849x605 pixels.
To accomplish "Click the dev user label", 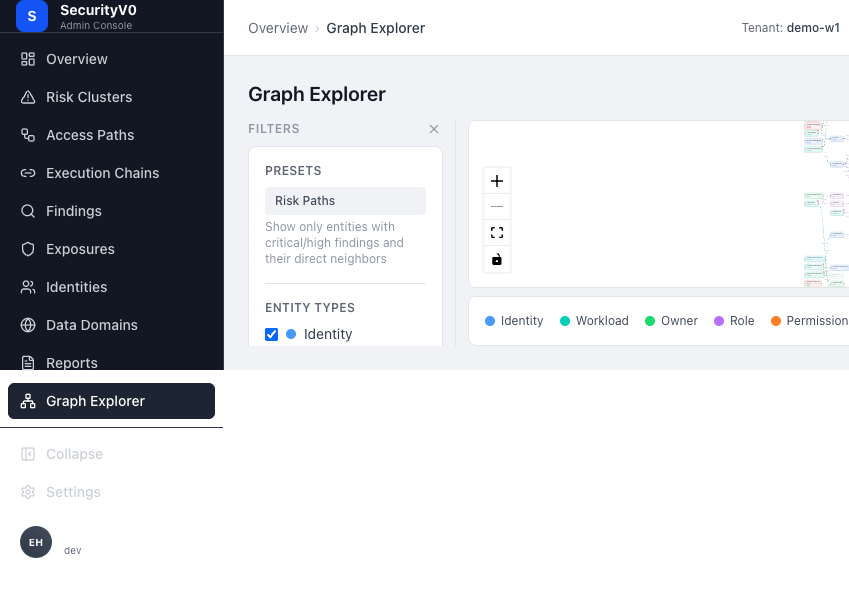I will 73,551.
